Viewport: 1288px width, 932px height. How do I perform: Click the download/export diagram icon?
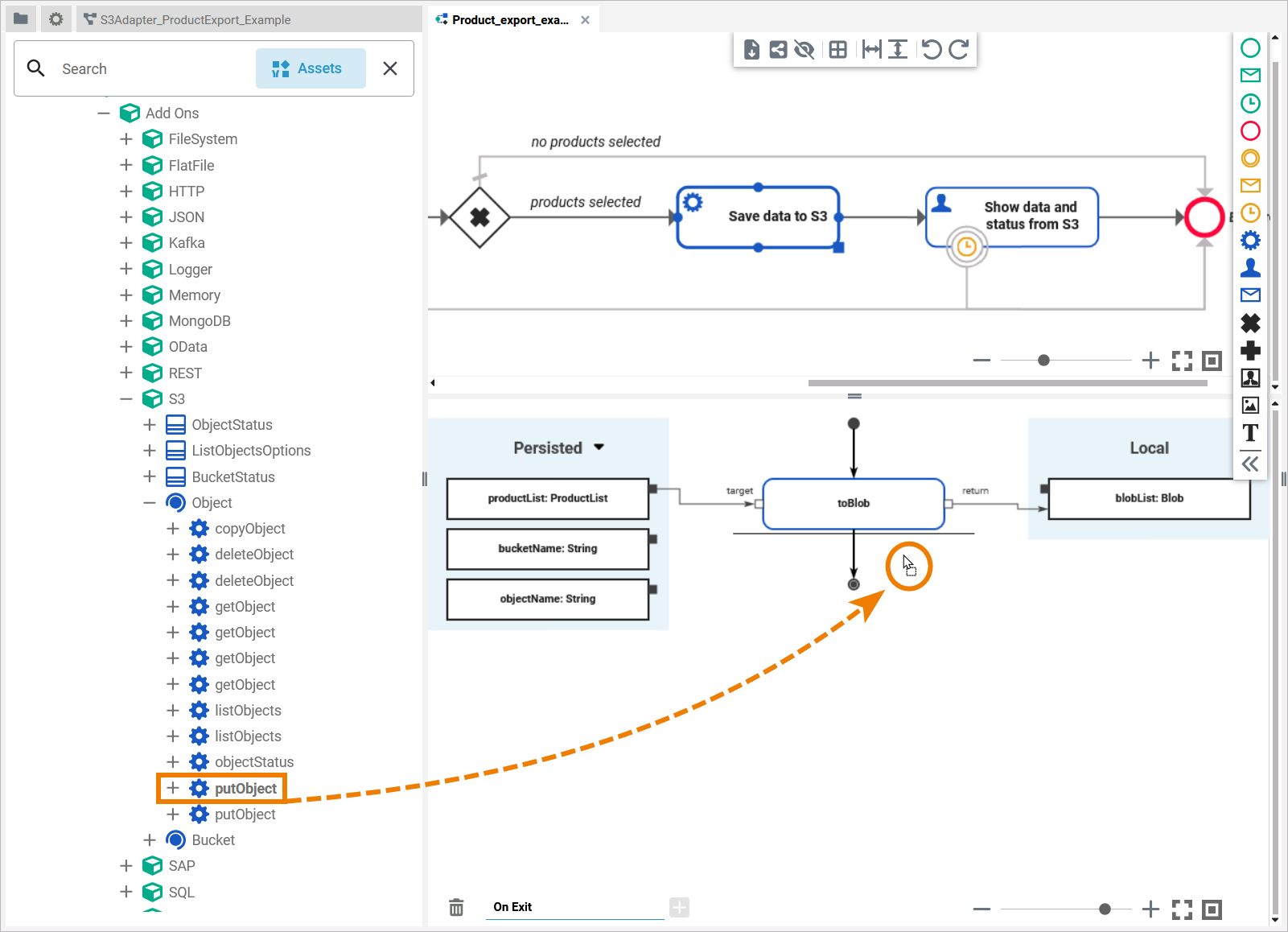[x=751, y=50]
